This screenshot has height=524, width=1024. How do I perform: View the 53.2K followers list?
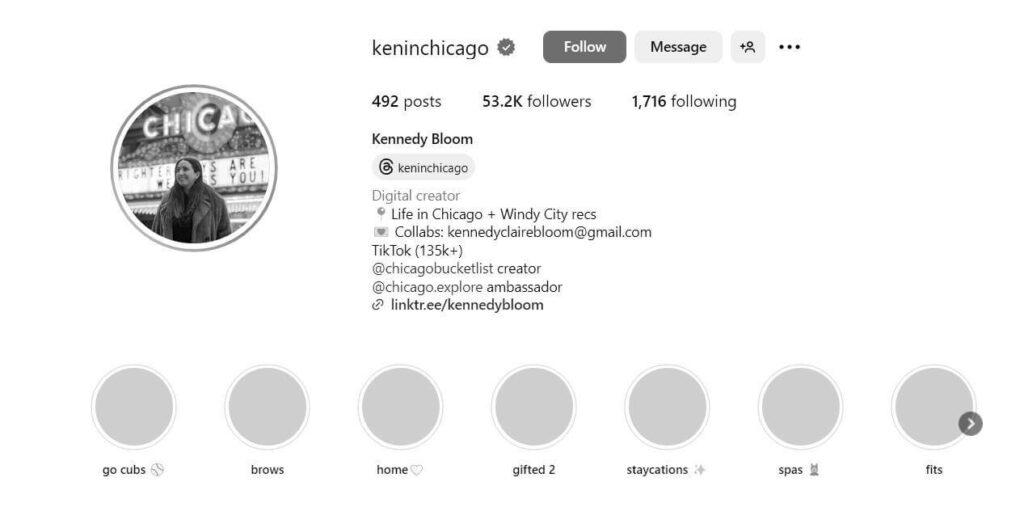click(x=537, y=101)
